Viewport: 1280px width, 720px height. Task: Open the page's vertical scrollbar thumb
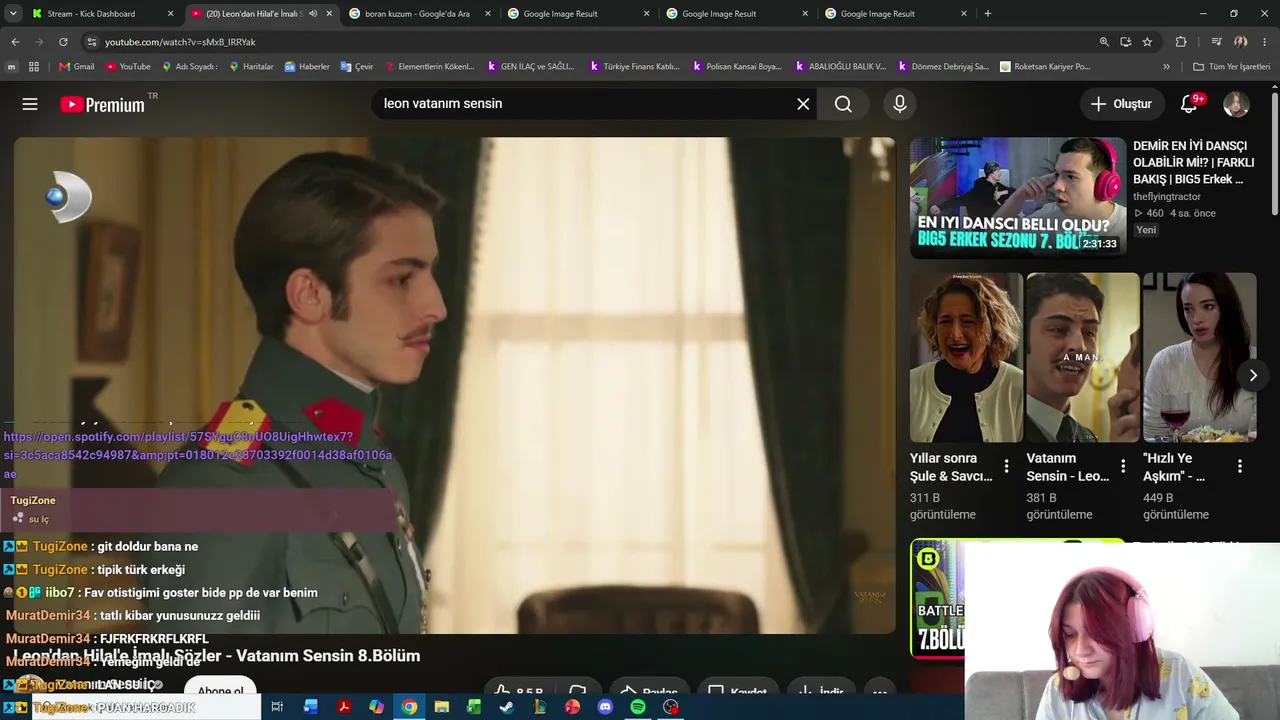coord(1275,152)
